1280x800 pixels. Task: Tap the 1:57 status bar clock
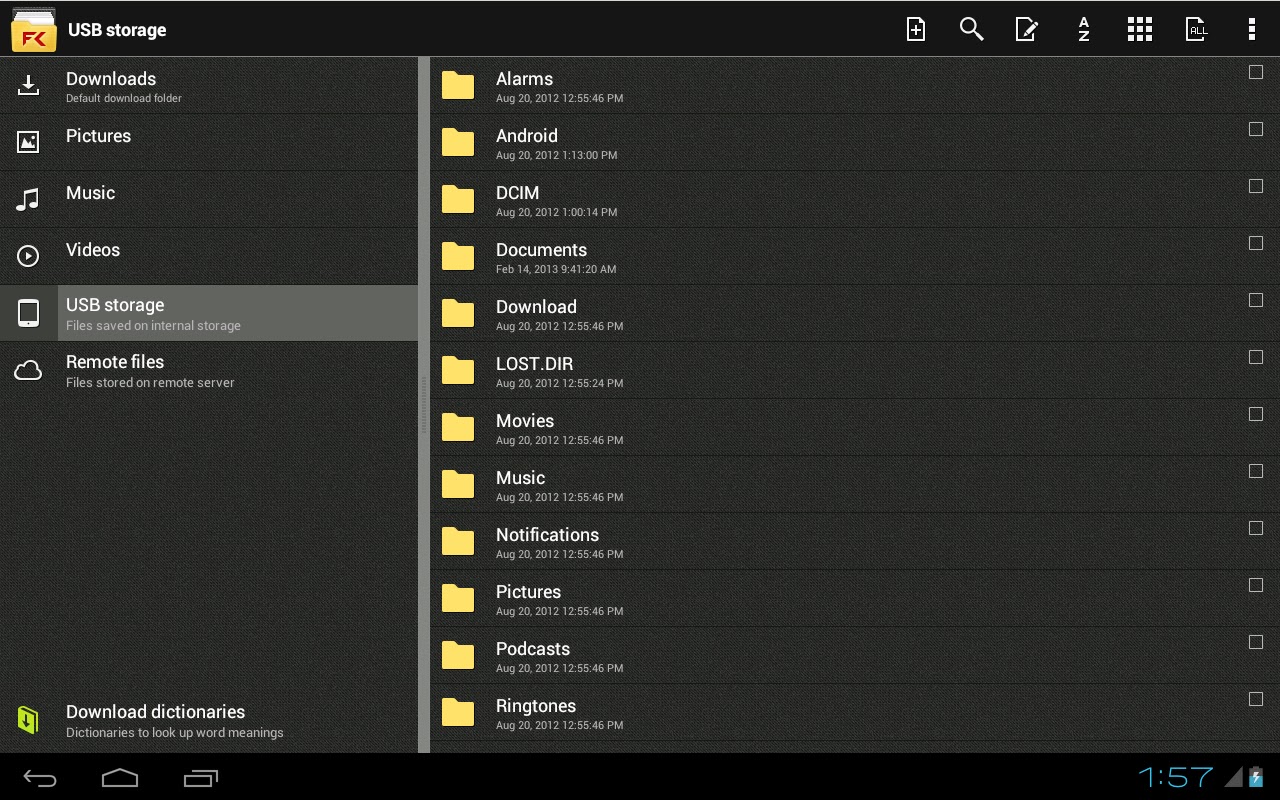point(1175,777)
